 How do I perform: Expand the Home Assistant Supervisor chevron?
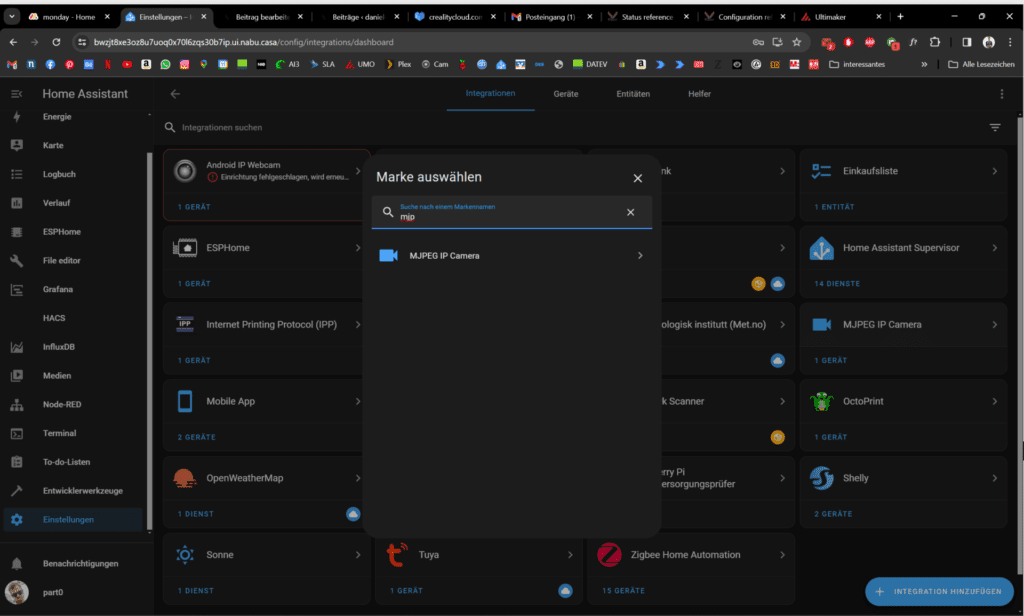pos(995,248)
